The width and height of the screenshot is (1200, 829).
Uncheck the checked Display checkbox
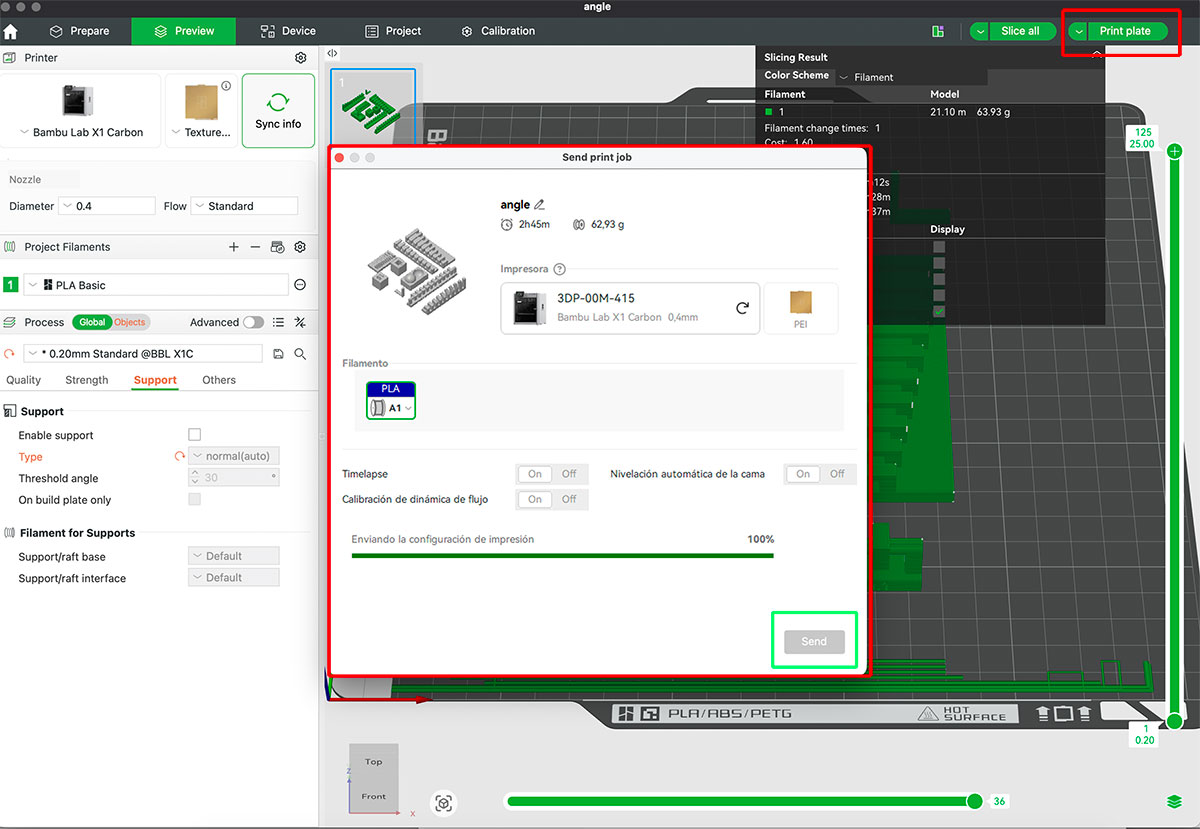[x=939, y=312]
